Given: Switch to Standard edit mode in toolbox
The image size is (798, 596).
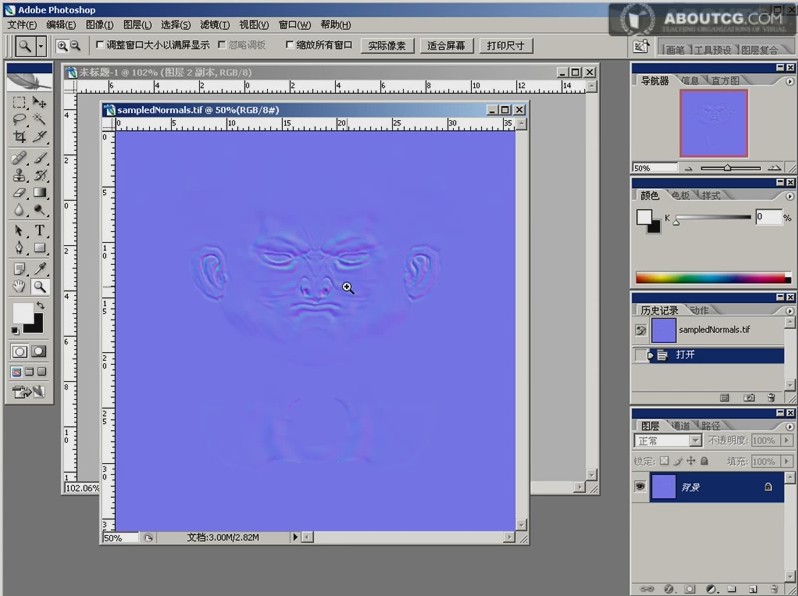Looking at the screenshot, I should 19,351.
